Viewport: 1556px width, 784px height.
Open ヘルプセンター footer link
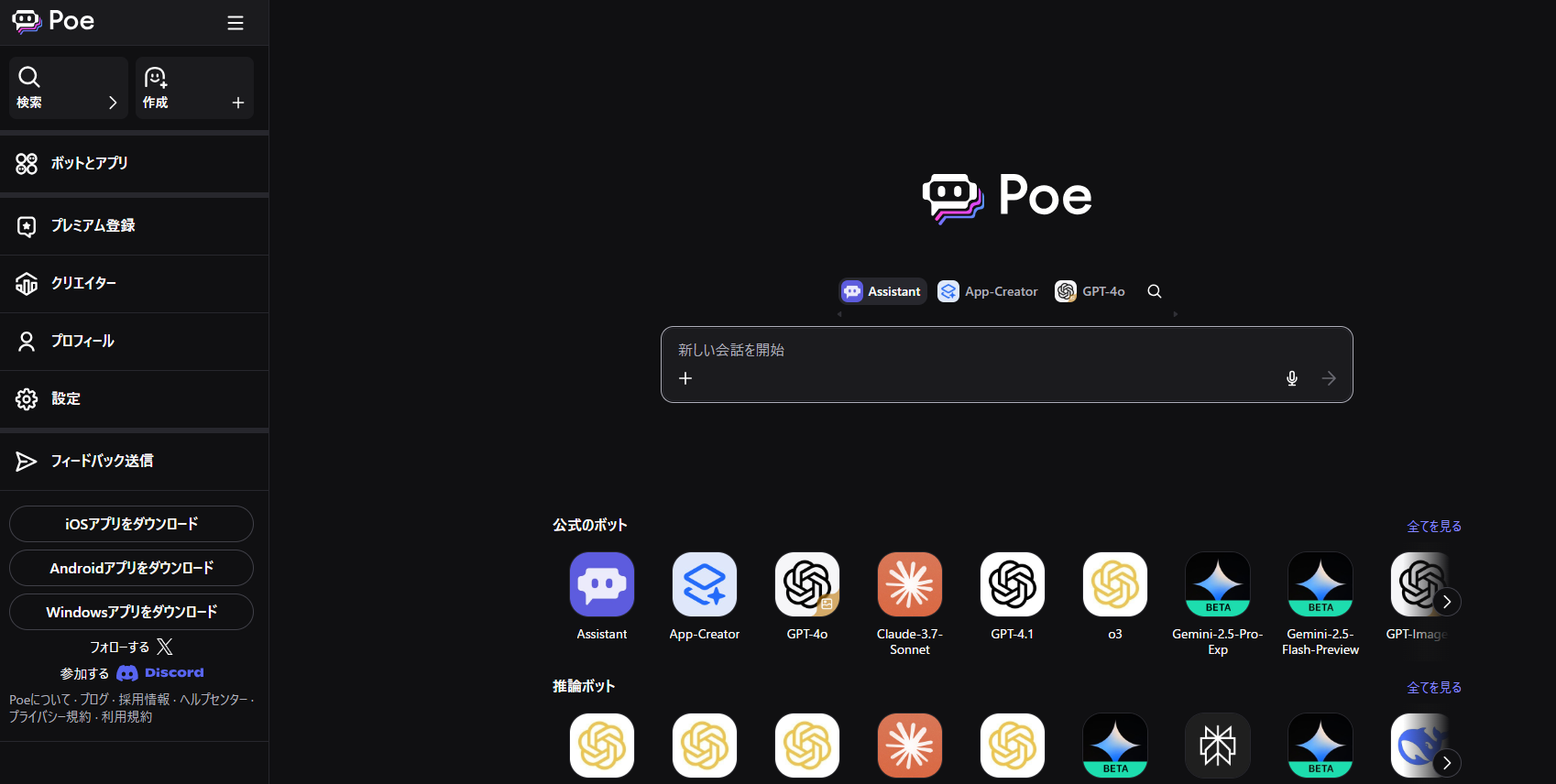(x=214, y=699)
